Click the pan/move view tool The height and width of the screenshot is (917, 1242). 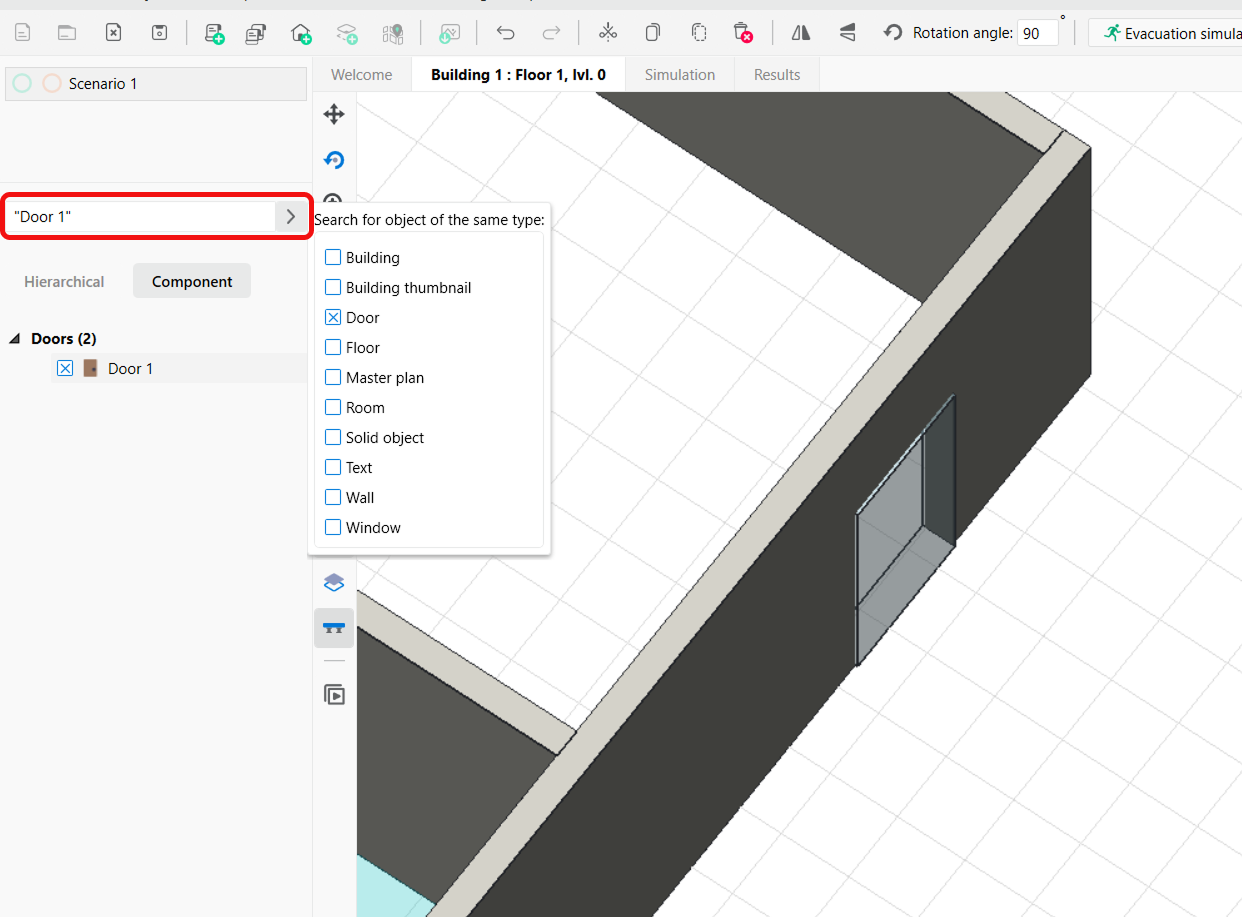[x=334, y=115]
